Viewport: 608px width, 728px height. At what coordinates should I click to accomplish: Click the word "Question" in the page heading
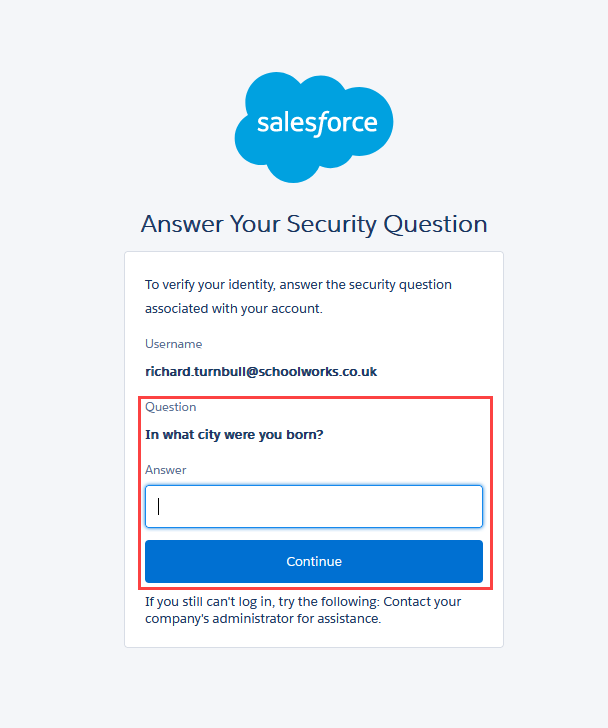point(437,223)
